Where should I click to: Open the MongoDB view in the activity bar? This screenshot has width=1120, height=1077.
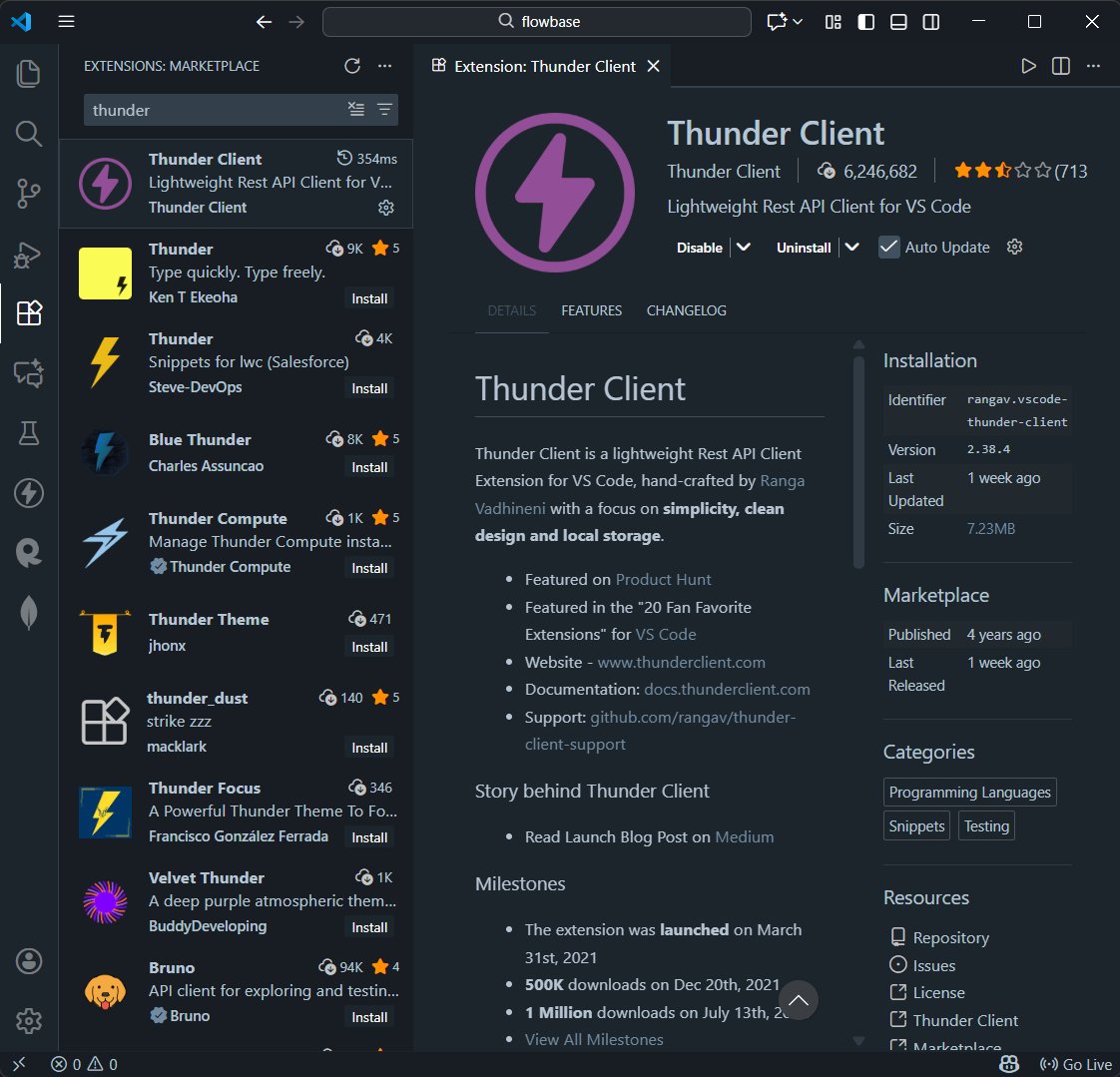pos(29,612)
